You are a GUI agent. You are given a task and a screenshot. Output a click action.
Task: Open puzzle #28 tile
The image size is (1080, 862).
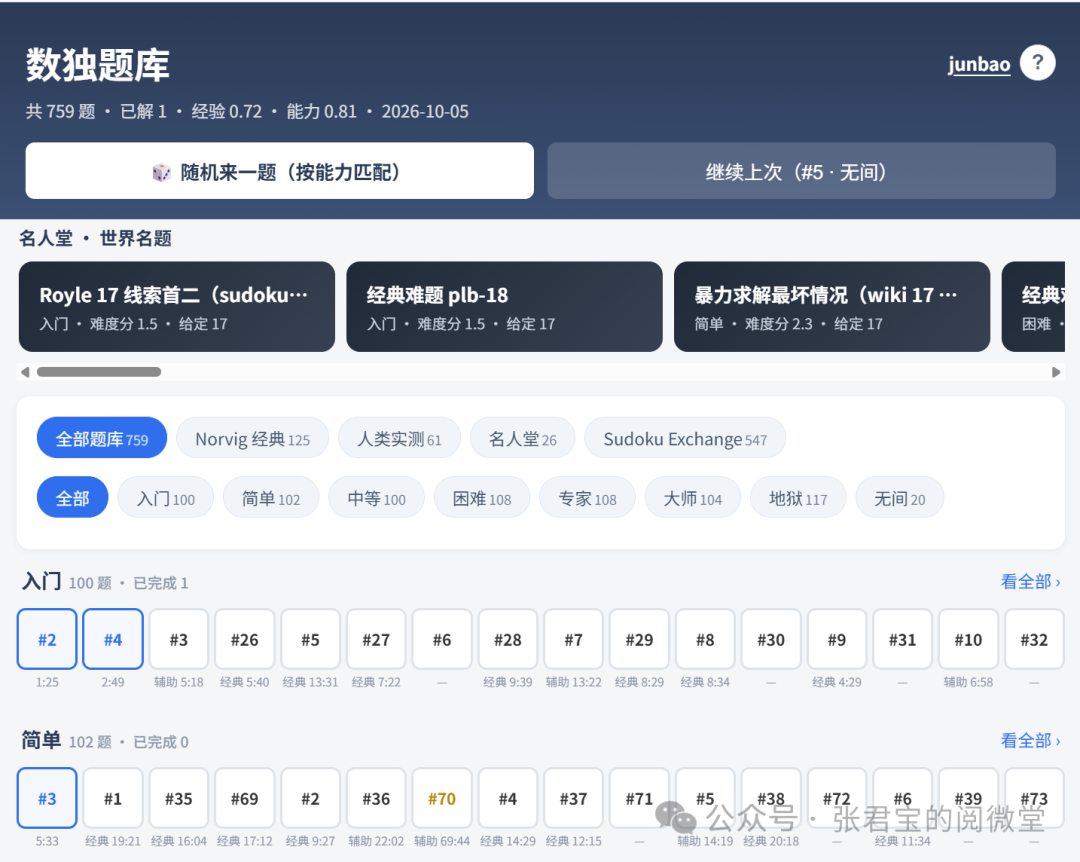click(508, 639)
